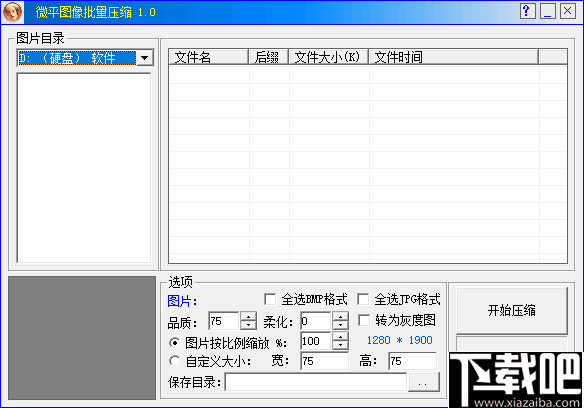Sort by 文件时间 column header
Viewport: 584px width, 408px height.
453,57
